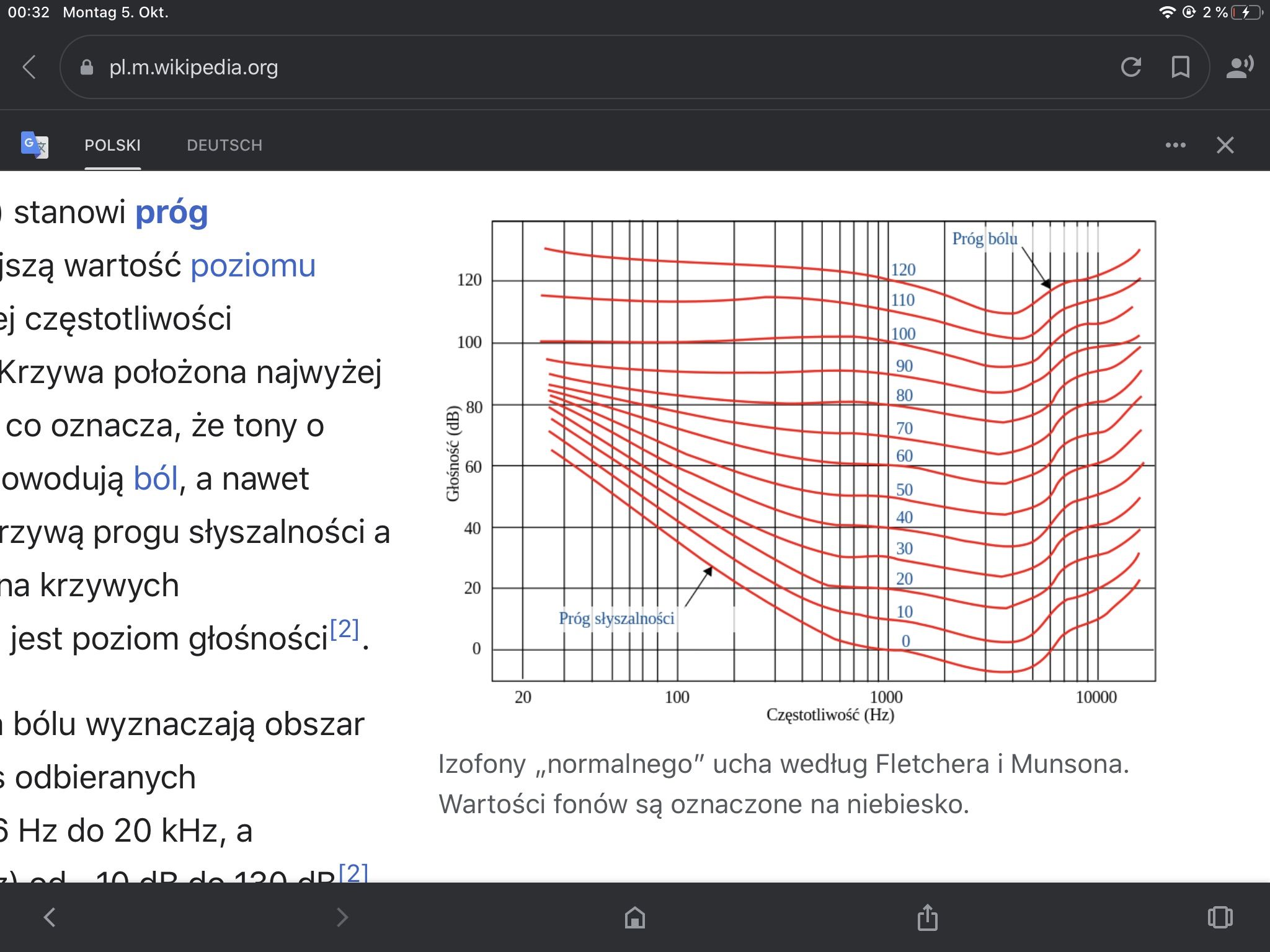Go to the home page icon
Viewport: 1270px width, 952px height.
click(635, 917)
